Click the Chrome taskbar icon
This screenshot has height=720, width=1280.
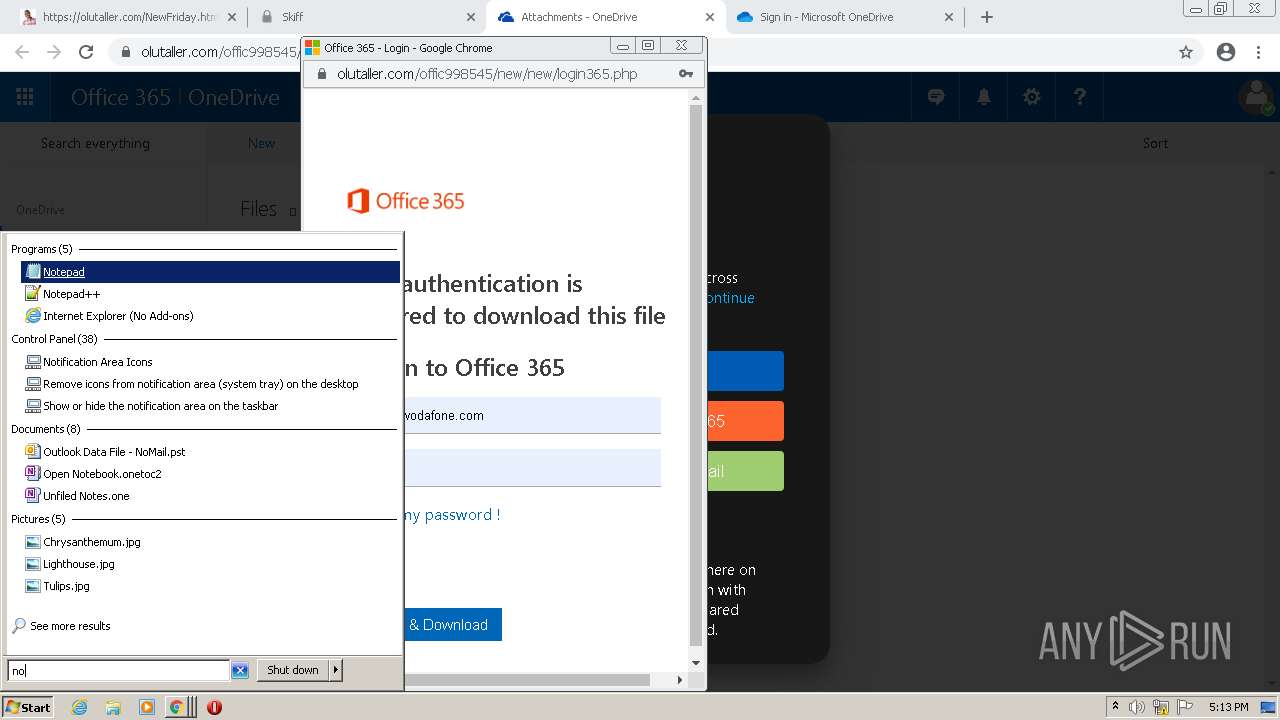pos(177,707)
